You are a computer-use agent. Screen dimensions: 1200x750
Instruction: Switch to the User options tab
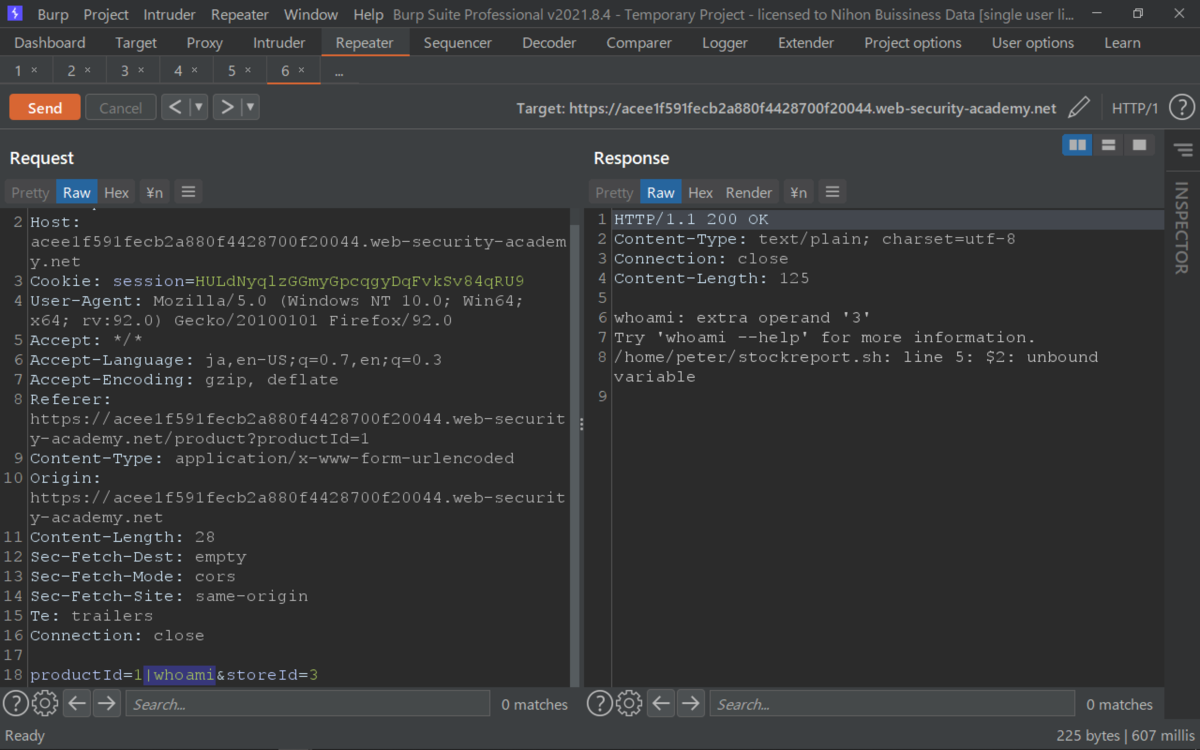coord(1033,43)
